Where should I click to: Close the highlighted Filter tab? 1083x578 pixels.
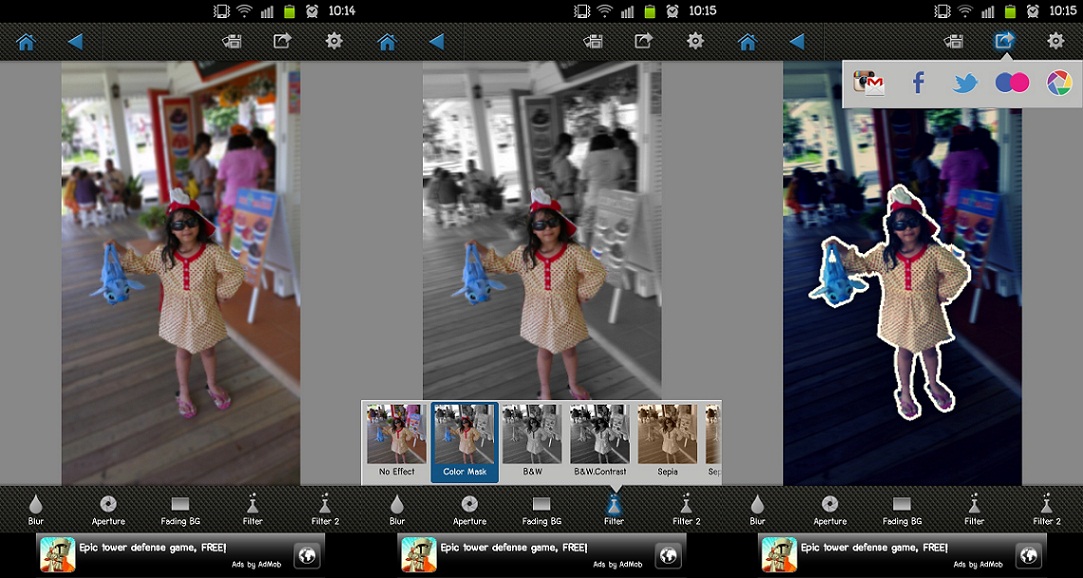614,510
